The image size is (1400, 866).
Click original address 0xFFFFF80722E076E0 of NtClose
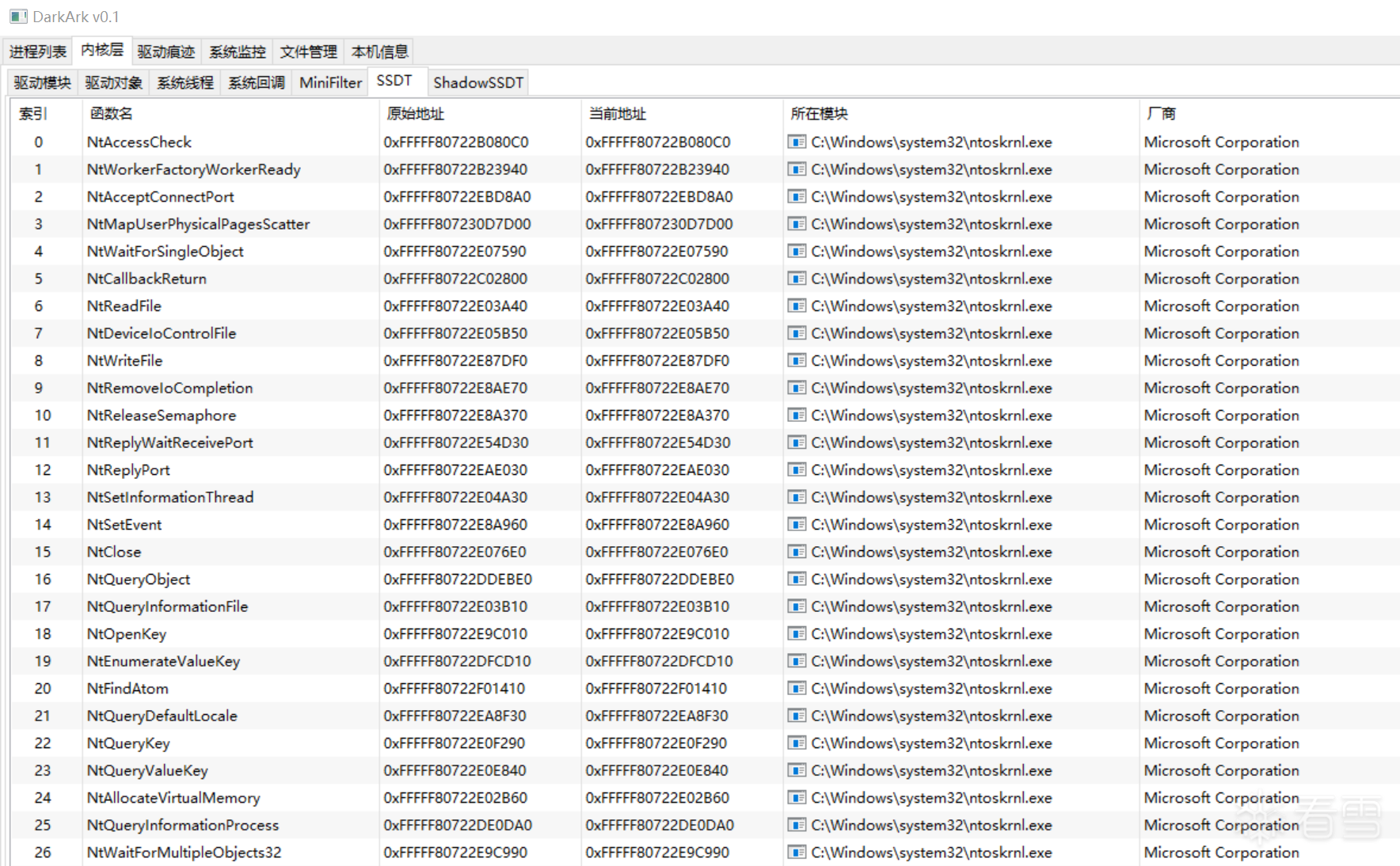(x=455, y=552)
